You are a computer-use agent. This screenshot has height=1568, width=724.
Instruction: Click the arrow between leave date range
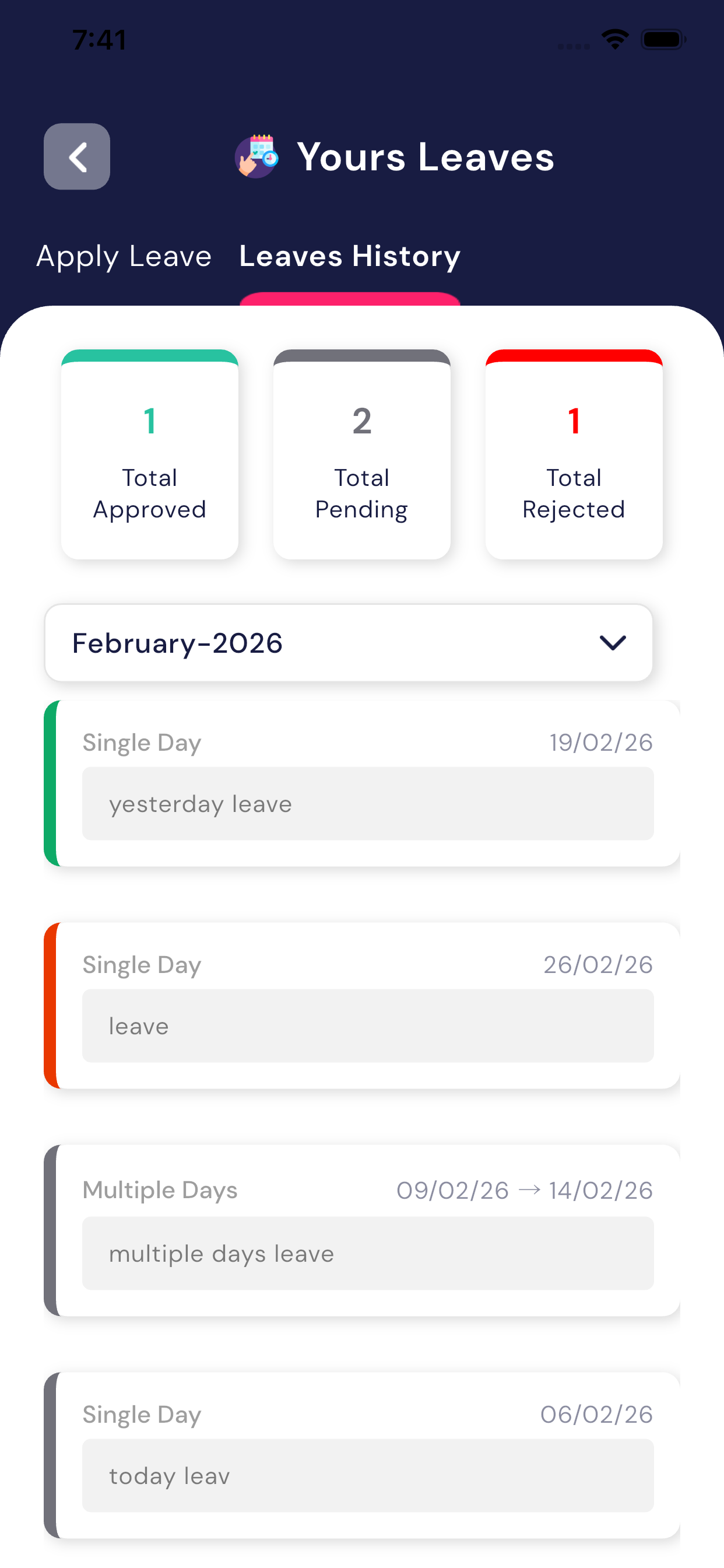[529, 1189]
